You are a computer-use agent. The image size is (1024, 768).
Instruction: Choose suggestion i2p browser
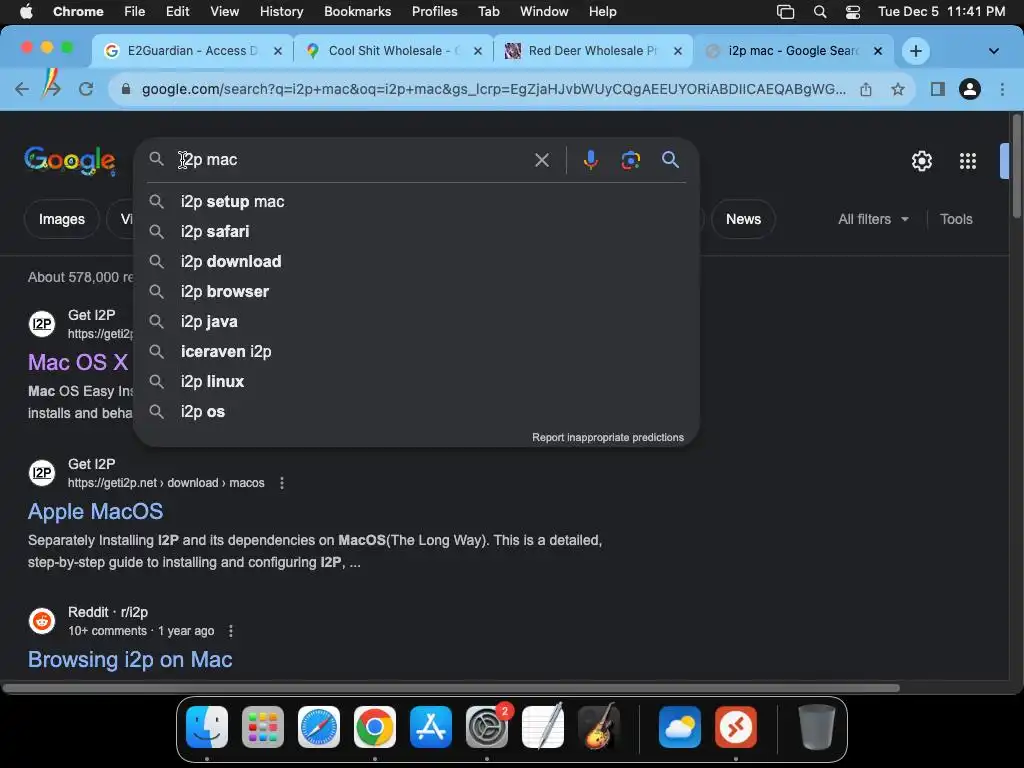coord(417,292)
